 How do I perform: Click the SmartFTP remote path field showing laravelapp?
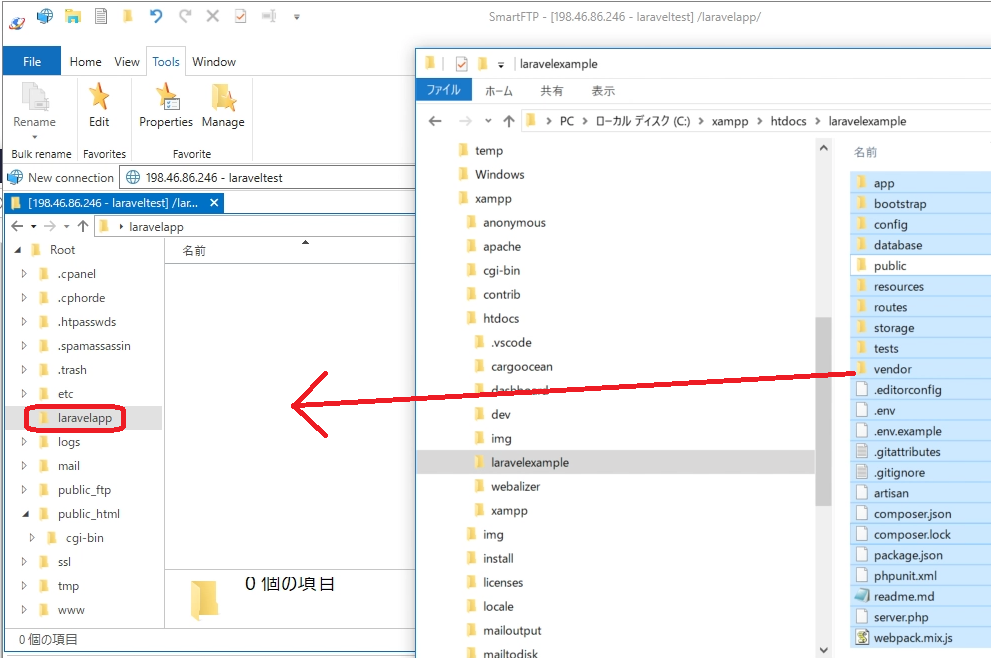point(255,226)
